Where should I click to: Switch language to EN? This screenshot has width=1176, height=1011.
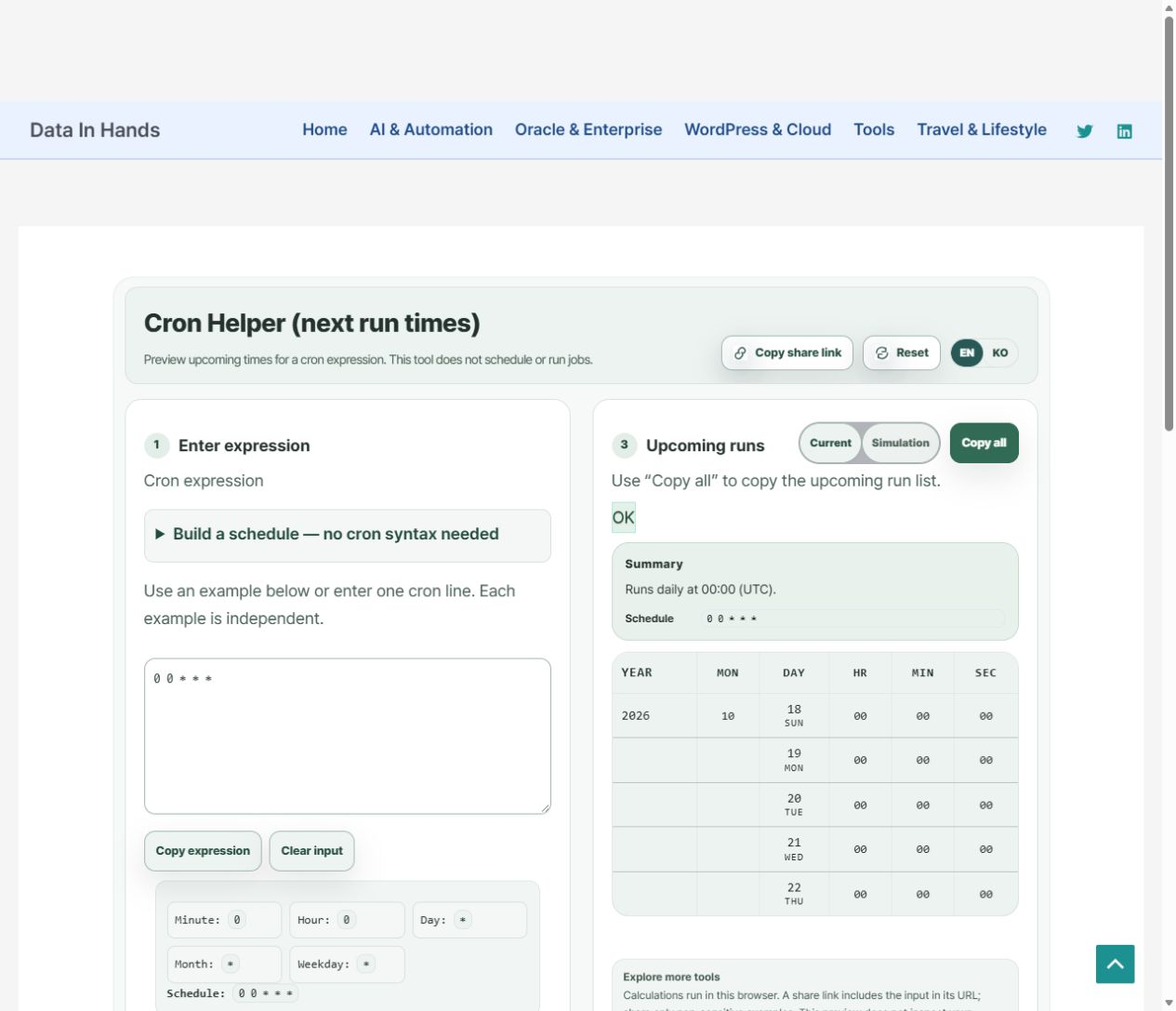(x=967, y=353)
